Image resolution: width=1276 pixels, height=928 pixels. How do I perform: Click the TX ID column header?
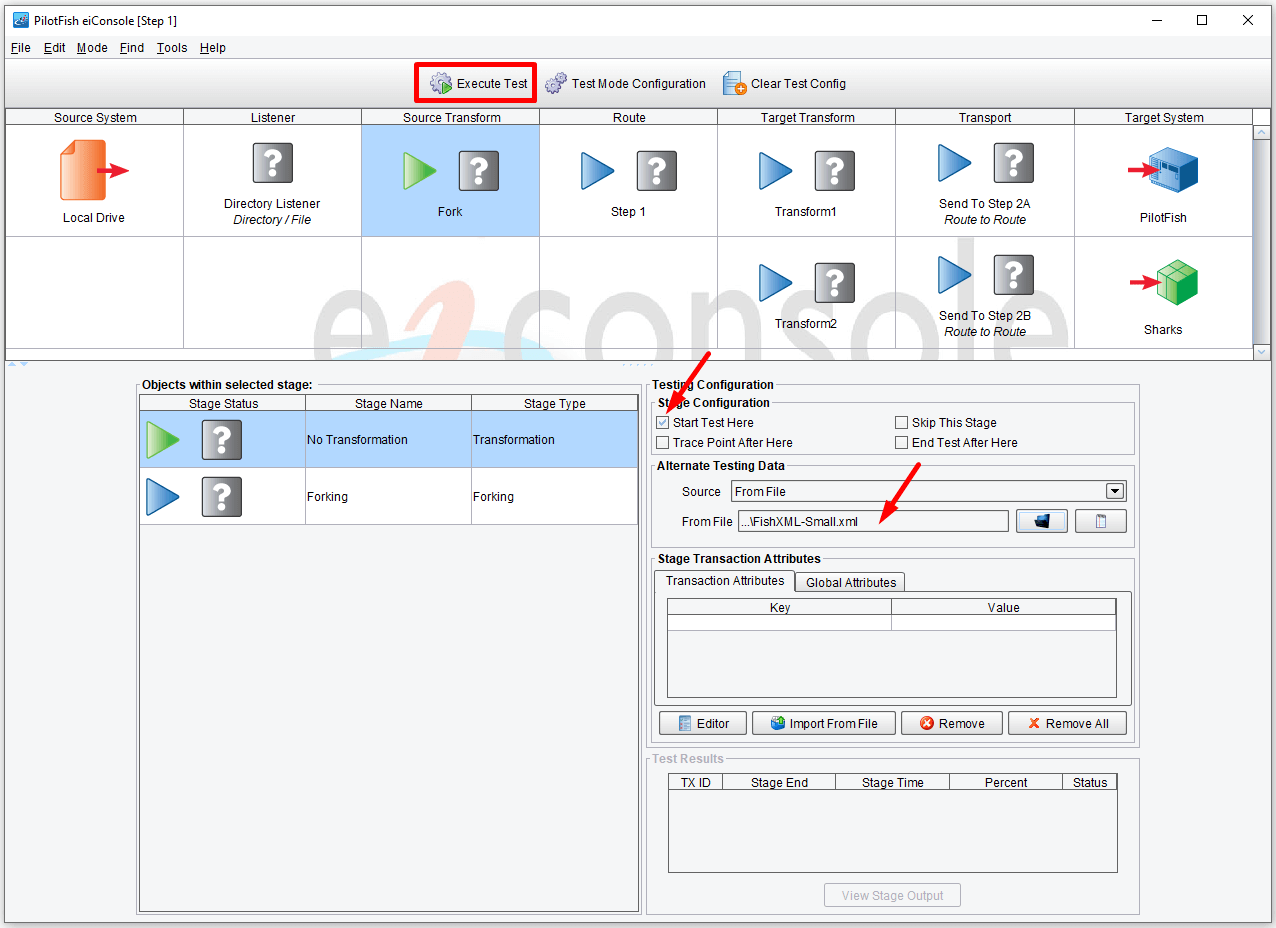pyautogui.click(x=695, y=782)
